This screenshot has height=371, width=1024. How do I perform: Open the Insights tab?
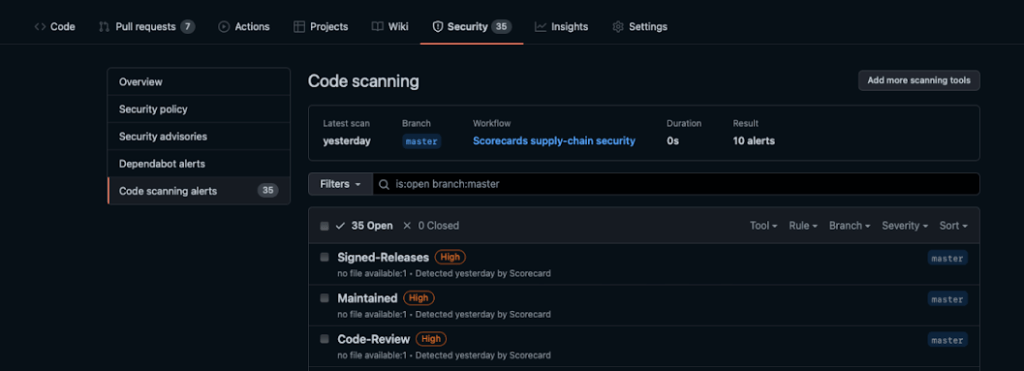click(x=561, y=27)
